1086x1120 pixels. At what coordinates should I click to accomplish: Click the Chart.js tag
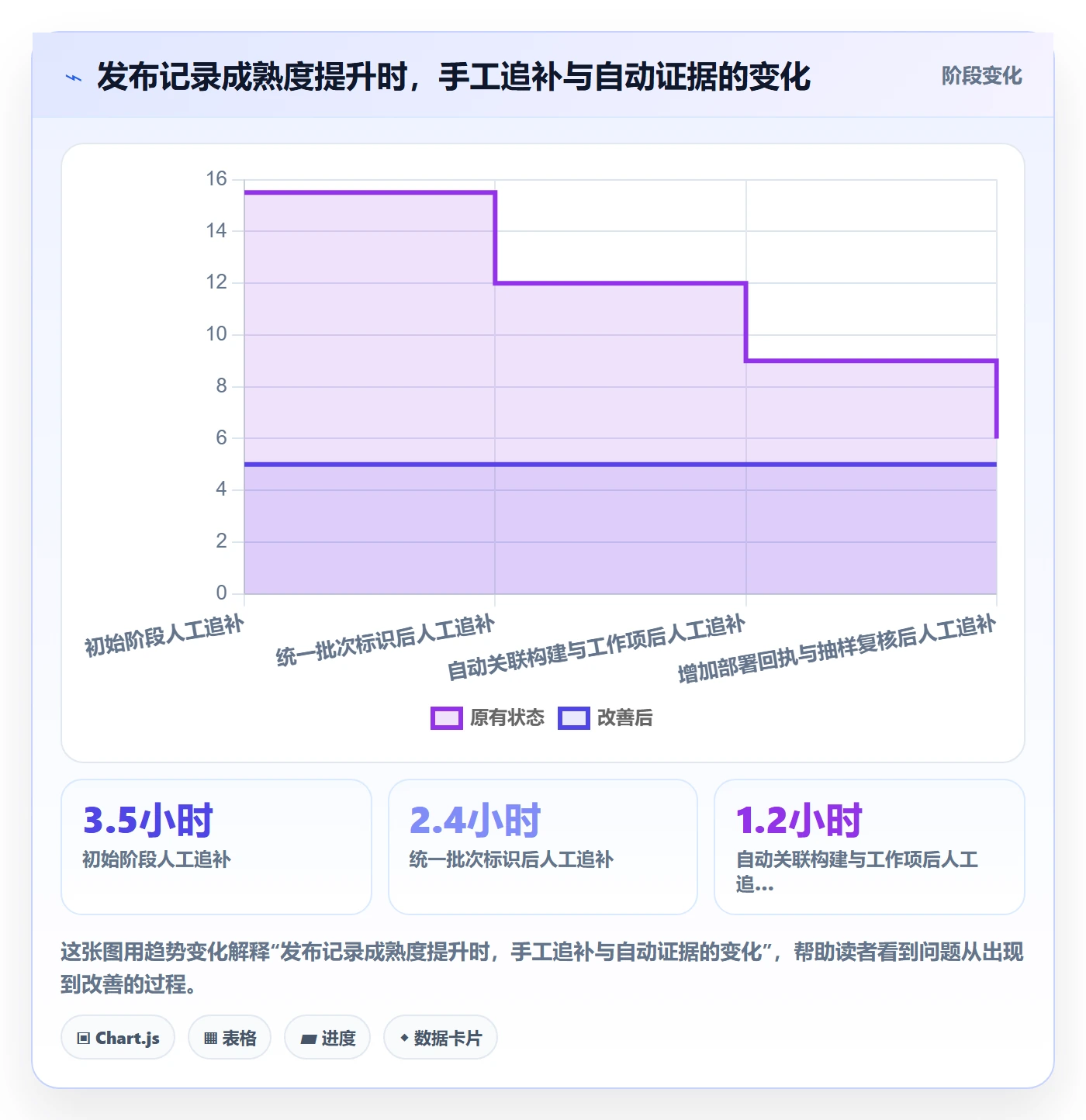pyautogui.click(x=118, y=1038)
